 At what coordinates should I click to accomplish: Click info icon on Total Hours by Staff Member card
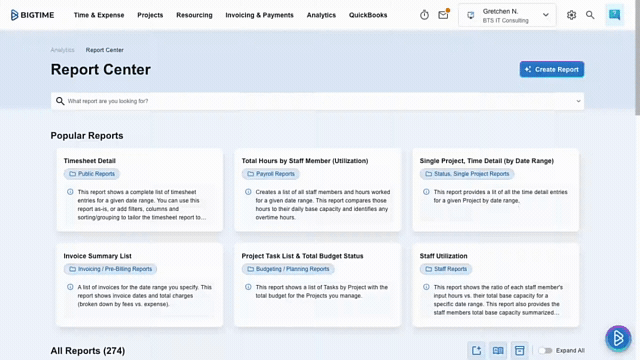pyautogui.click(x=248, y=192)
